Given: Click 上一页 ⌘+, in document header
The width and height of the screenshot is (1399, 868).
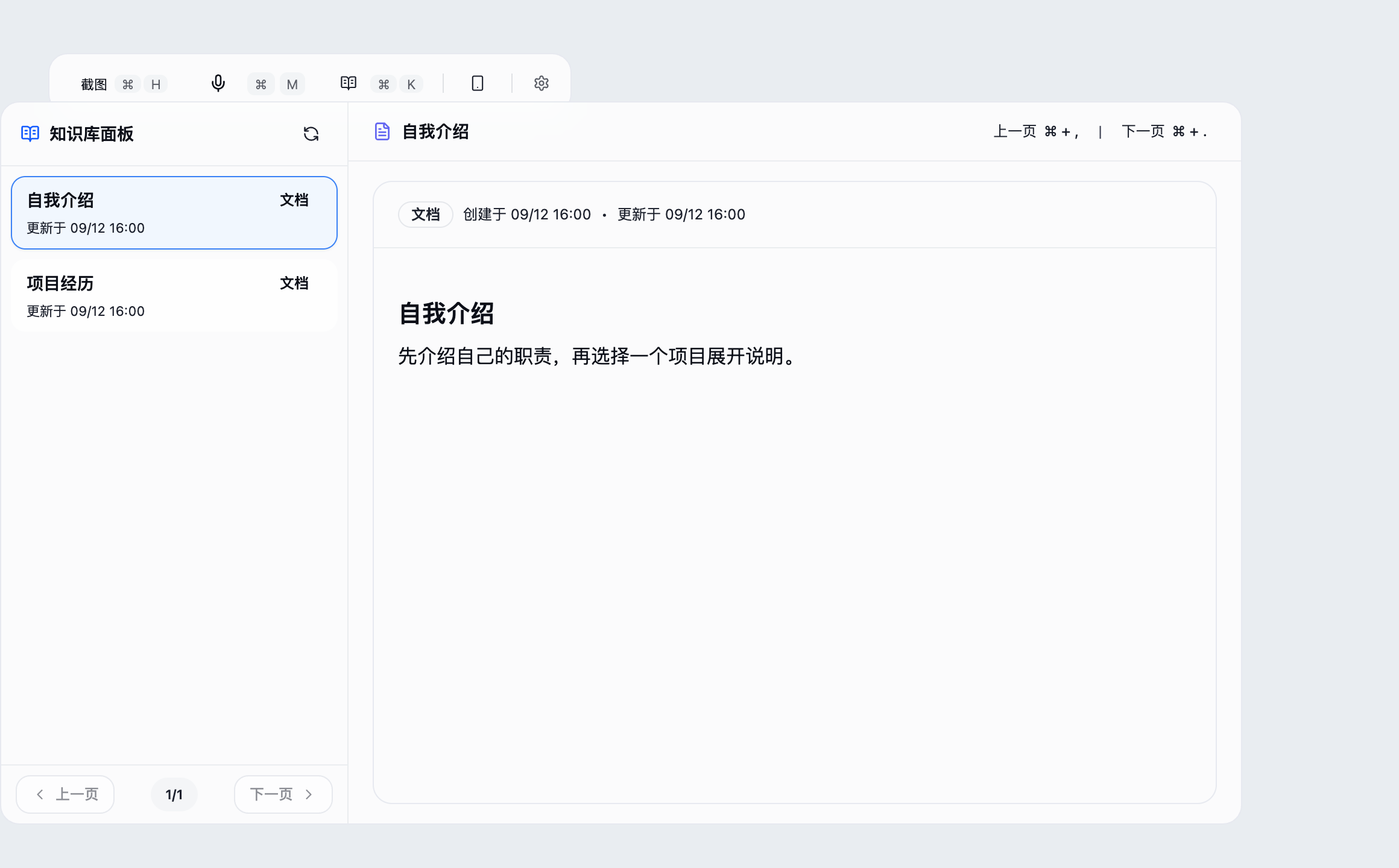Looking at the screenshot, I should [1037, 131].
